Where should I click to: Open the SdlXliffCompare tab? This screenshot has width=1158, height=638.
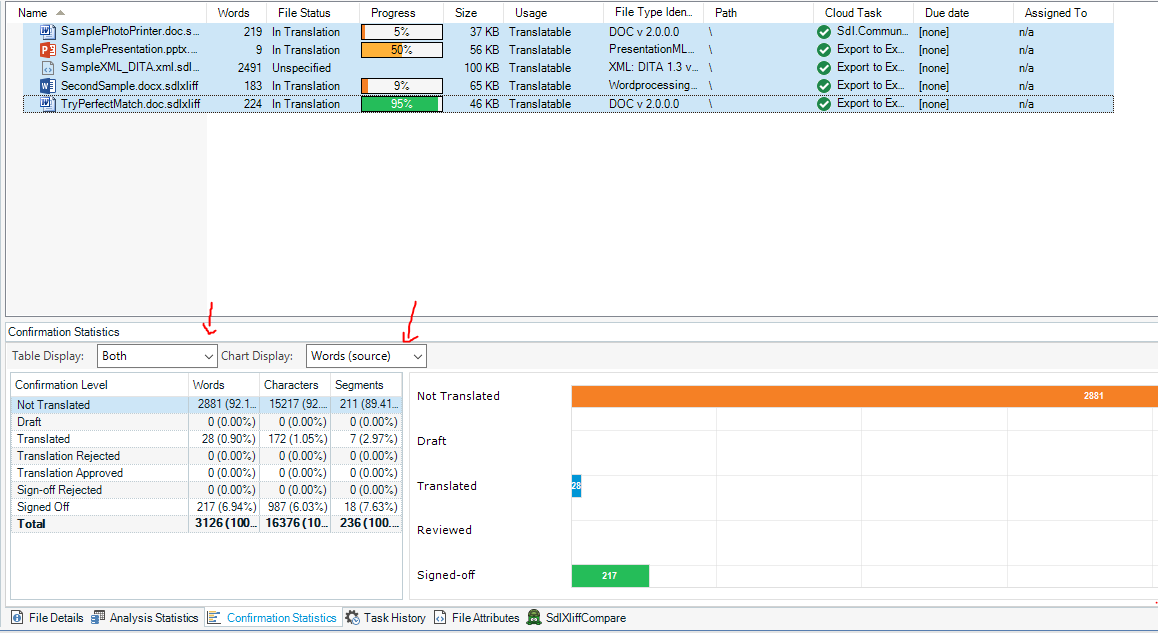(577, 618)
